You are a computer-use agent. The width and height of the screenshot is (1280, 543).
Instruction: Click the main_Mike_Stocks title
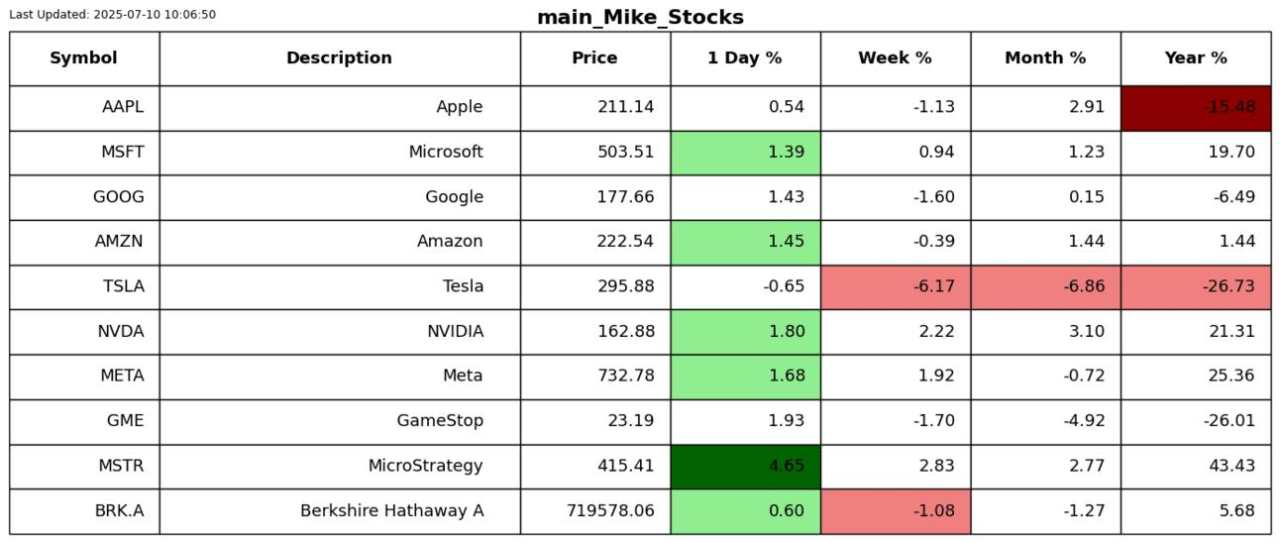[640, 18]
